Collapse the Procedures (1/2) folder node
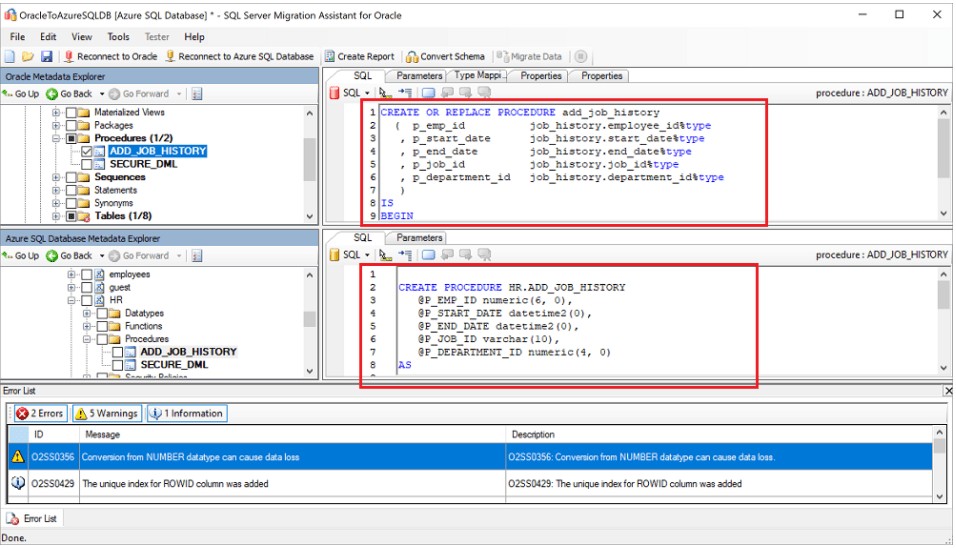 57,138
